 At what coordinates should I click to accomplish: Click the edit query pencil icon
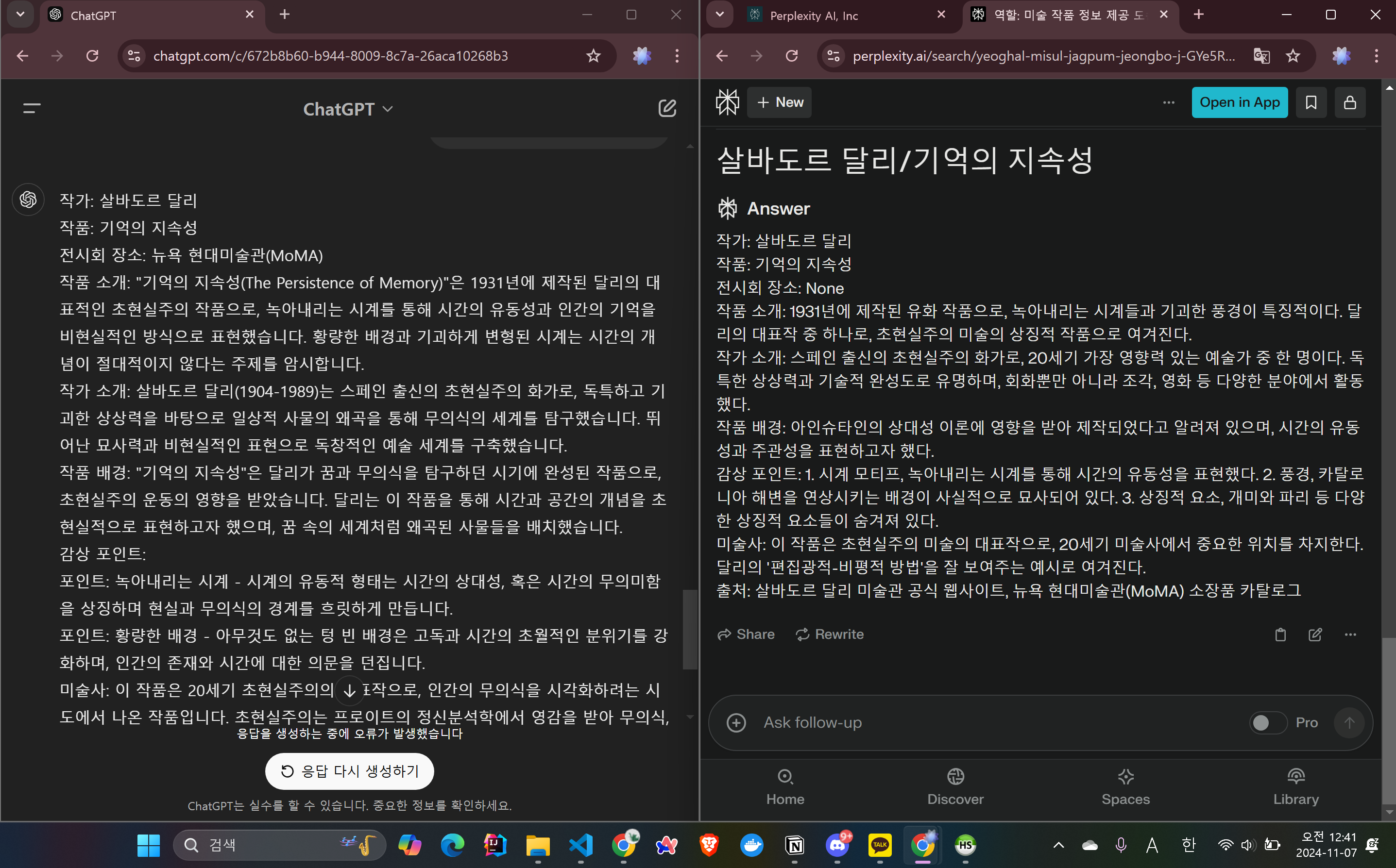(x=1315, y=634)
